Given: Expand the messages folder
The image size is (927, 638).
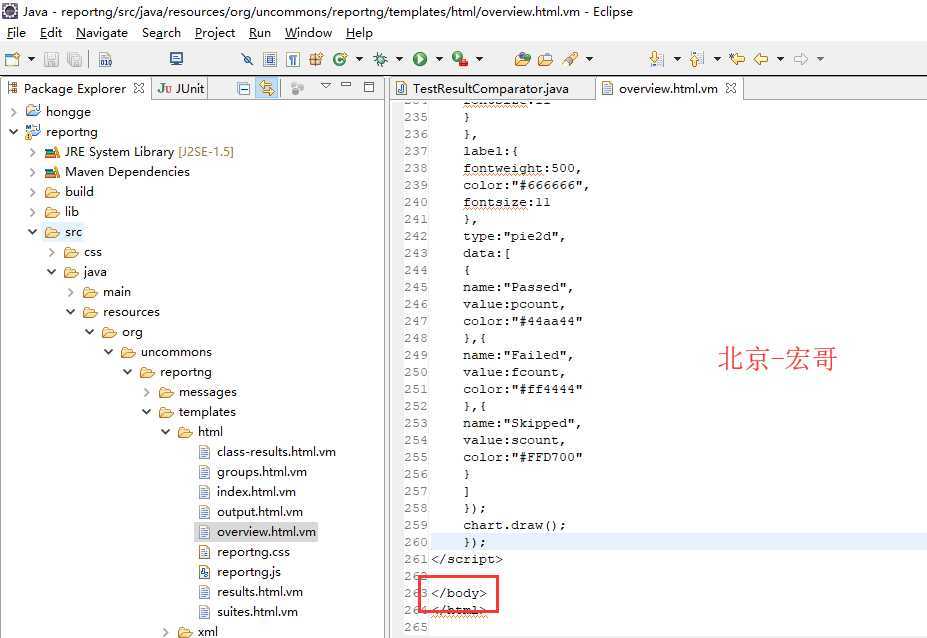Looking at the screenshot, I should (x=147, y=392).
